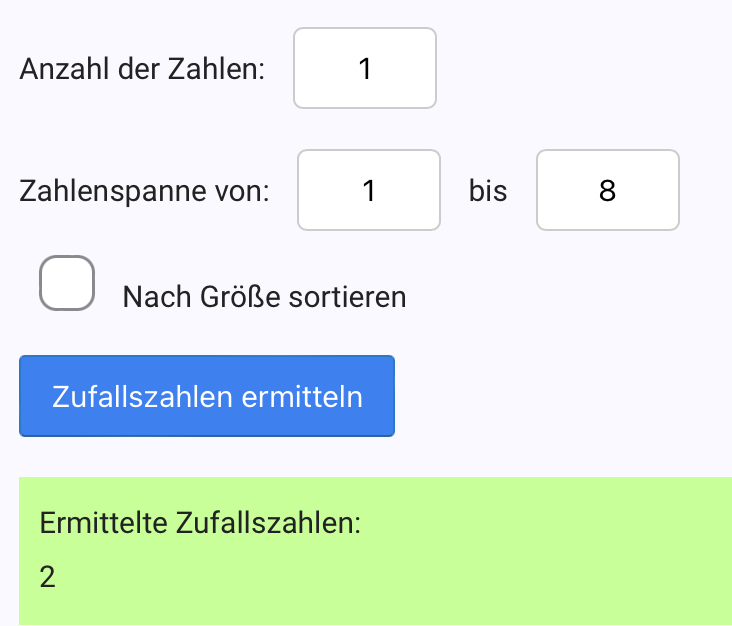Click the word bis between range fields

point(488,191)
